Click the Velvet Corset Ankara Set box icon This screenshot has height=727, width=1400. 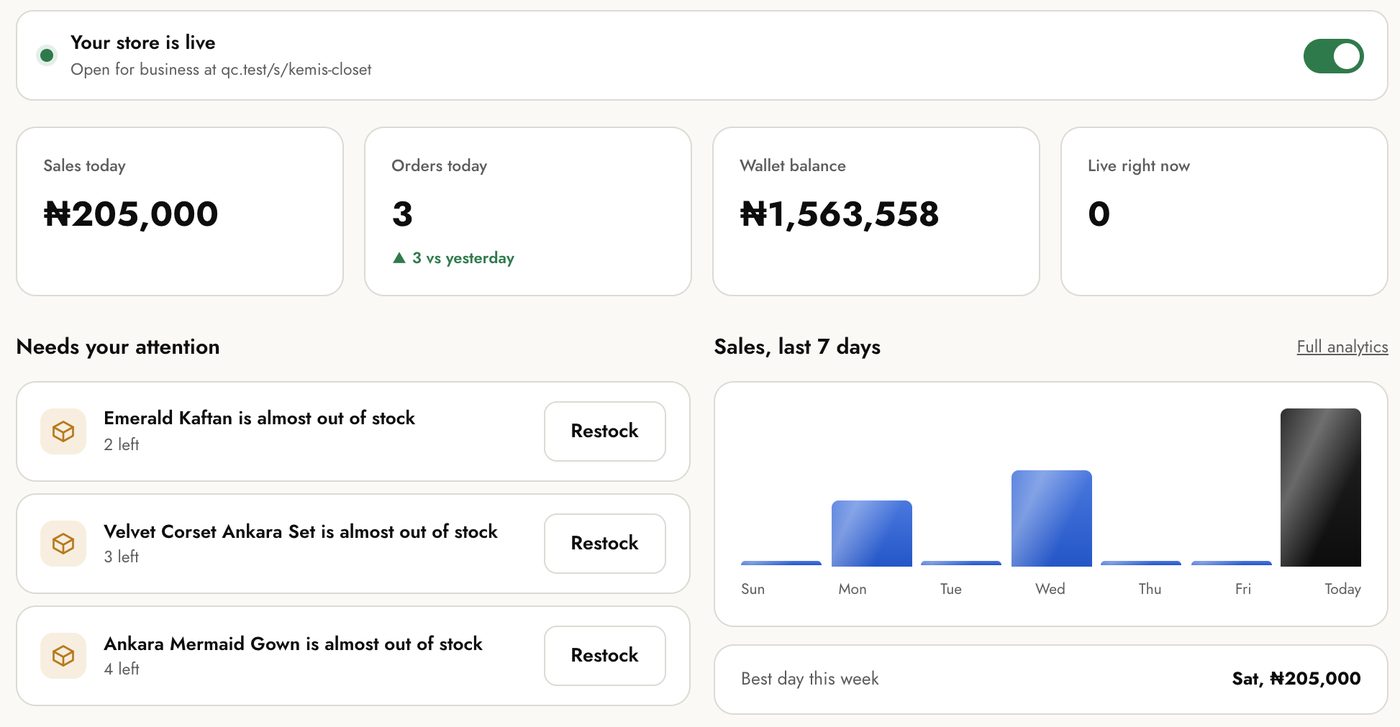pos(63,543)
